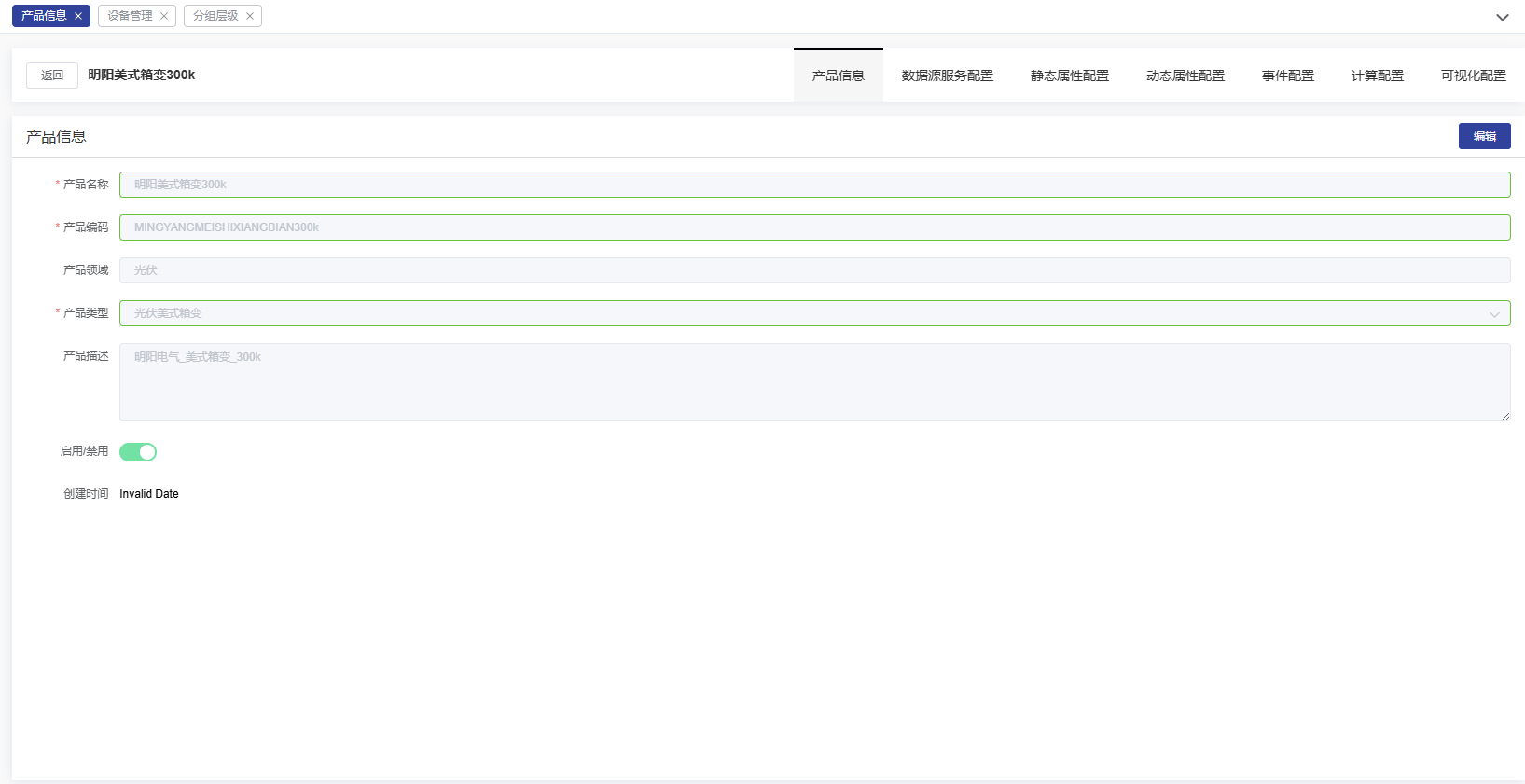Switch to the 静态属性配置 tab
Image resolution: width=1525 pixels, height=784 pixels.
(x=1069, y=76)
